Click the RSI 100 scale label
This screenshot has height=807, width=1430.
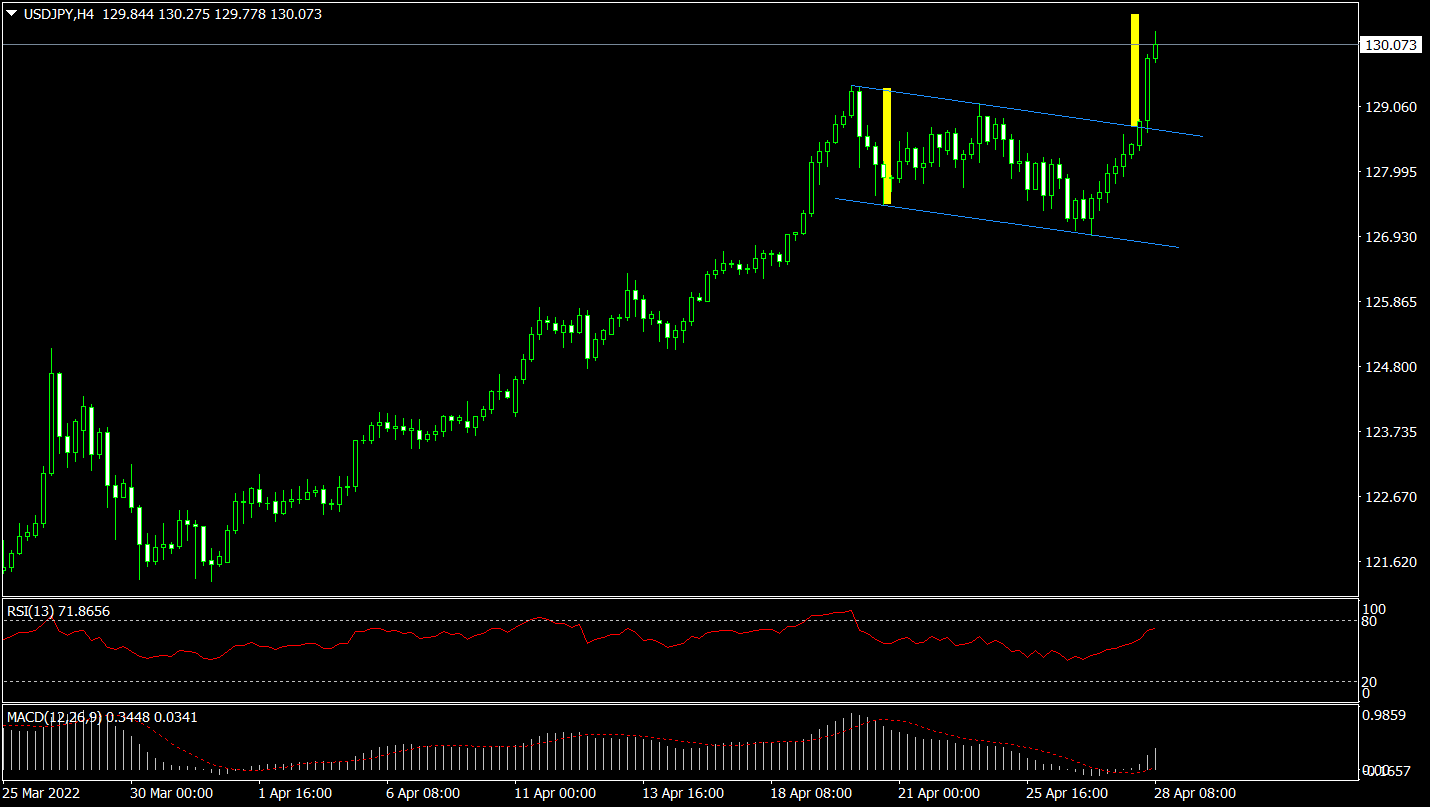click(1375, 609)
